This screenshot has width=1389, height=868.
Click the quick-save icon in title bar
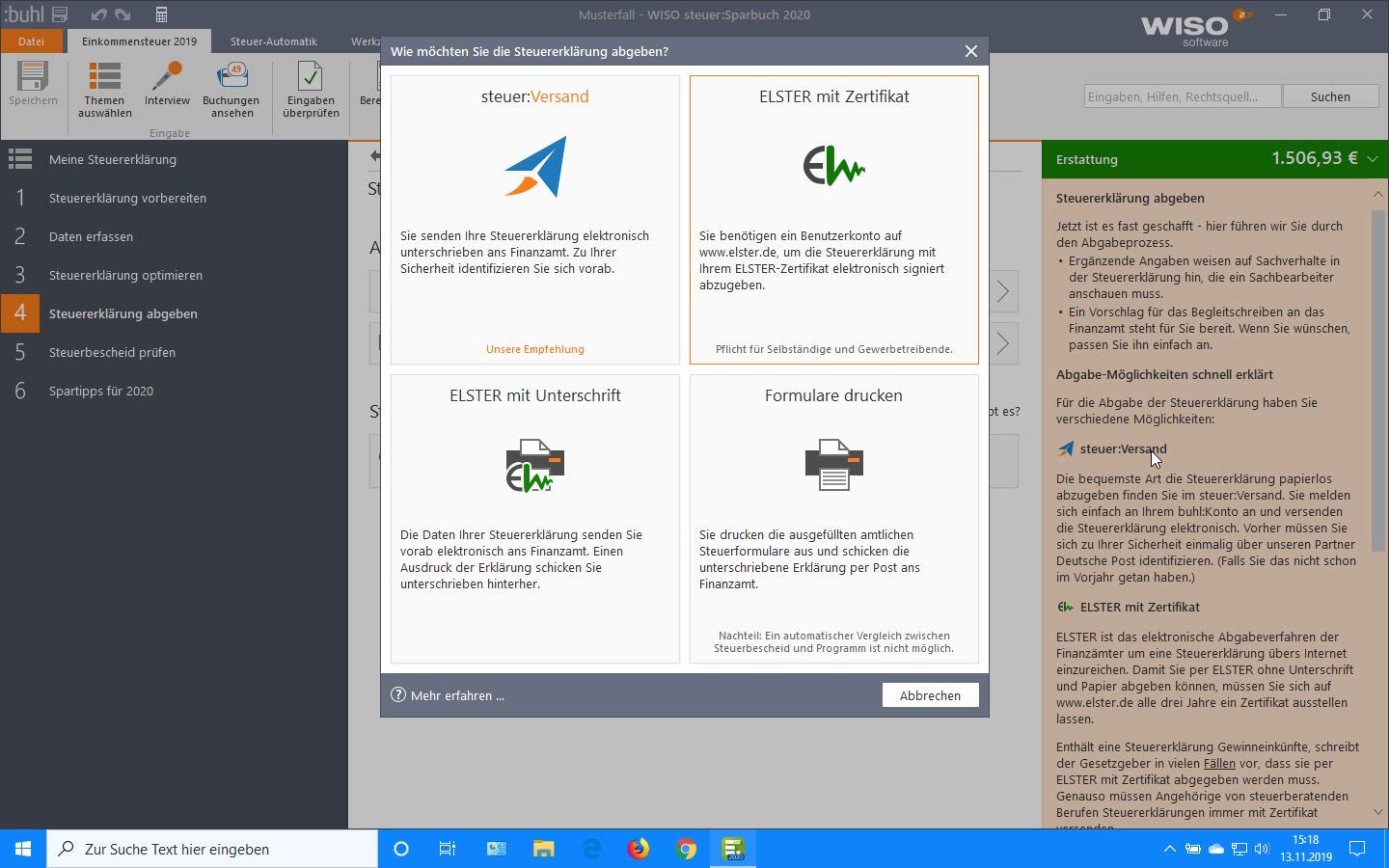pyautogui.click(x=60, y=14)
